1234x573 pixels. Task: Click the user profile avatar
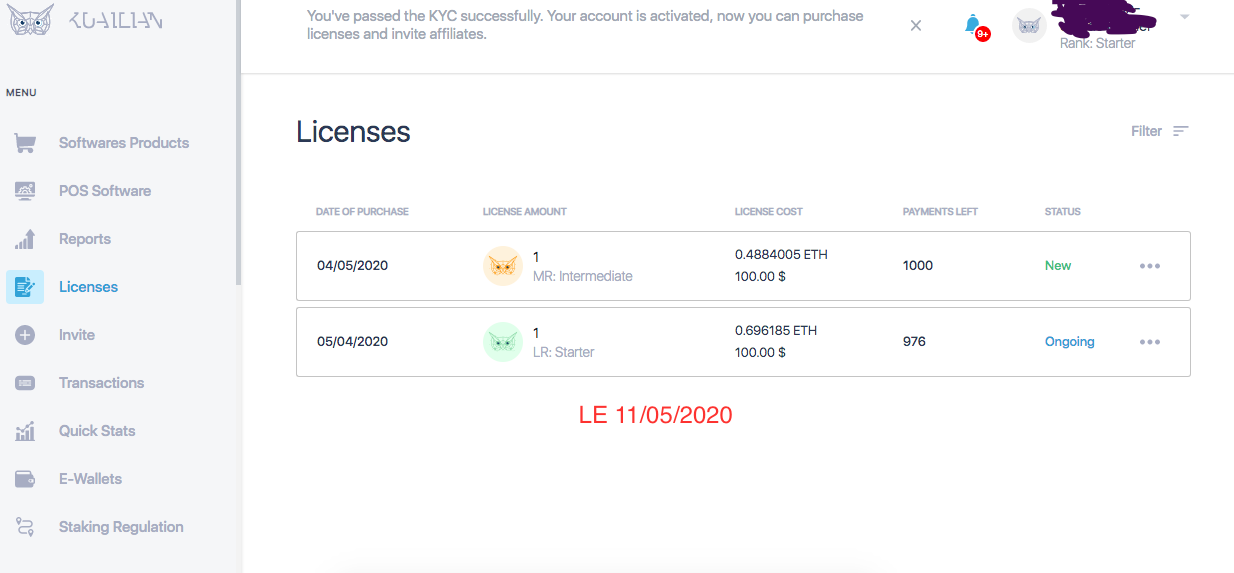click(1029, 26)
